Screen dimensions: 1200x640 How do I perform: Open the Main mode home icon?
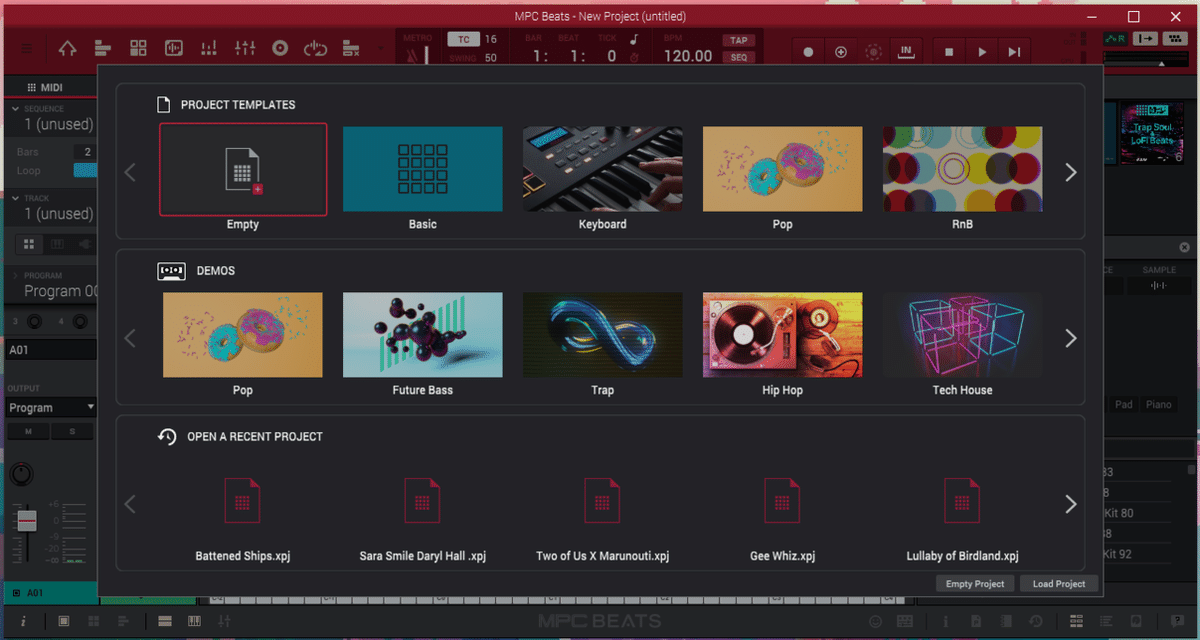pos(67,48)
